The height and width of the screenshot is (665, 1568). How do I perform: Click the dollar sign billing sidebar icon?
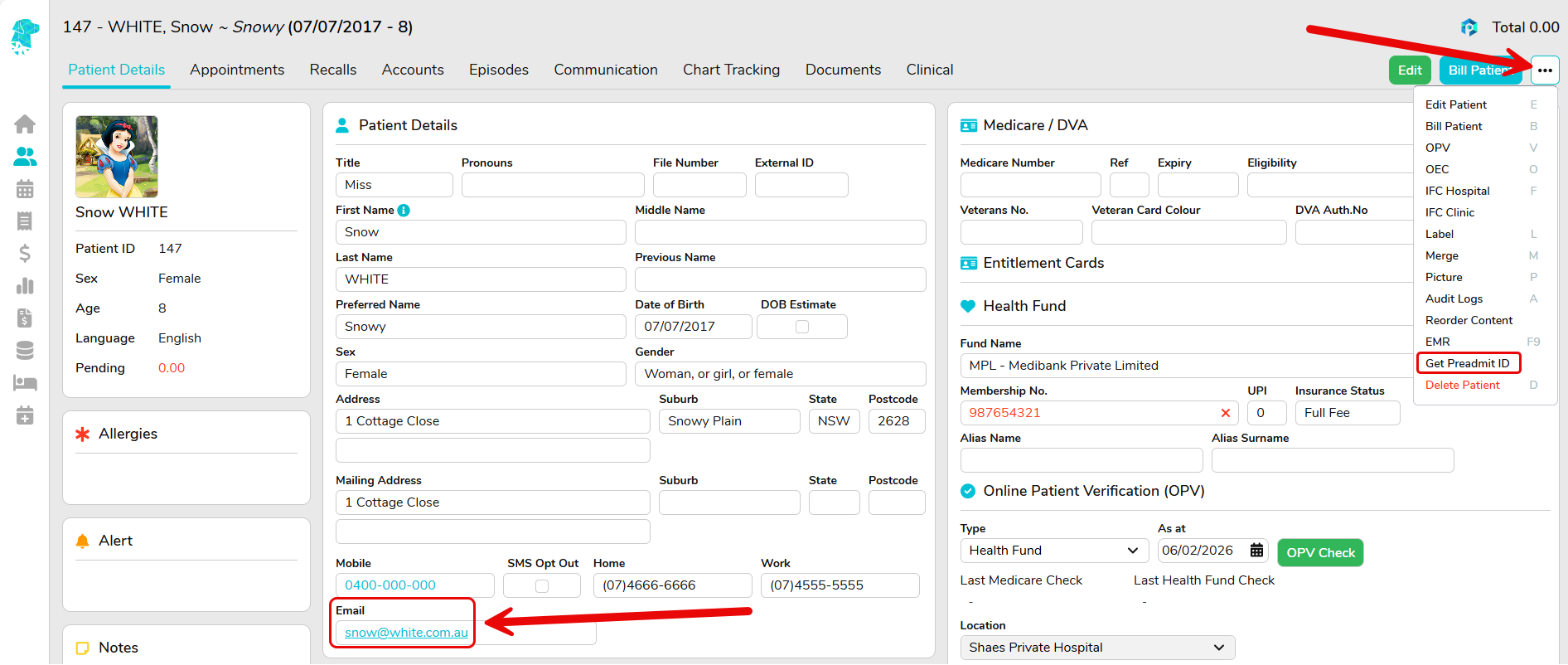click(25, 254)
